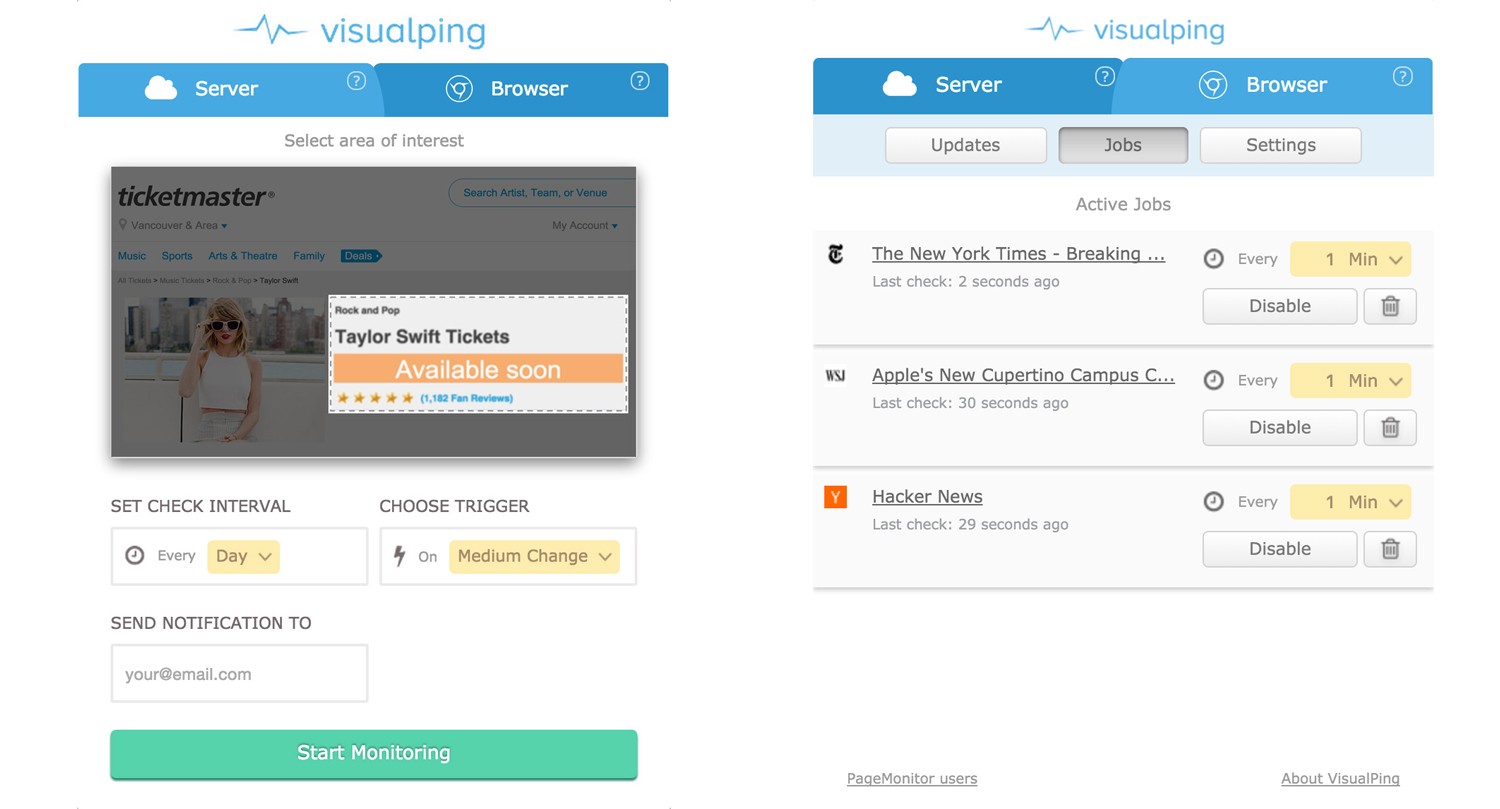
Task: Open the 1 Min dropdown for New York Times
Action: tap(1350, 259)
